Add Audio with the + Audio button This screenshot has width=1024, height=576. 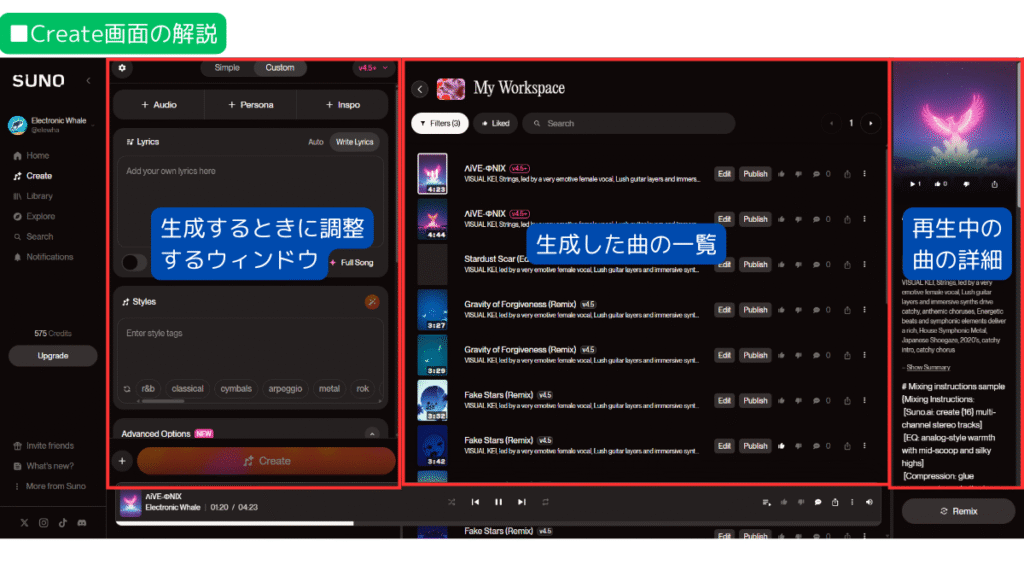click(159, 105)
